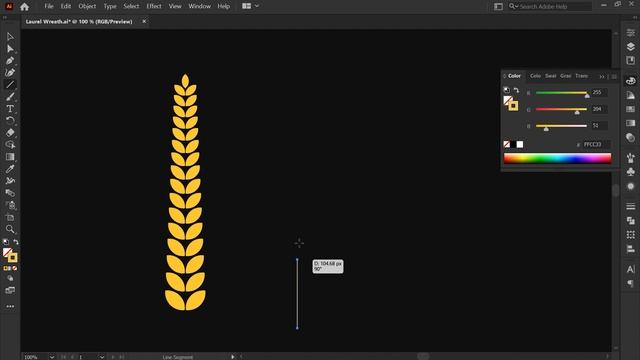Open the File menu
The height and width of the screenshot is (360, 640).
(x=49, y=6)
